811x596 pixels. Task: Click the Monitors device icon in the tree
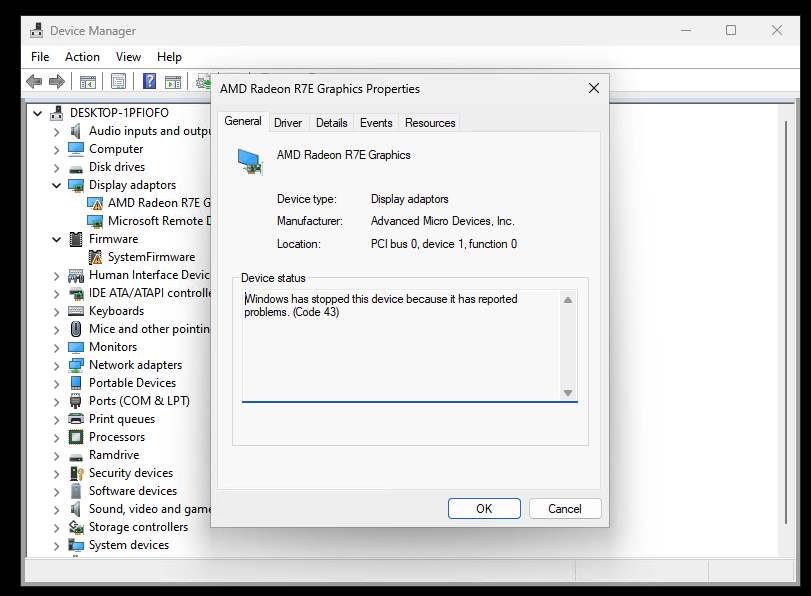(78, 346)
